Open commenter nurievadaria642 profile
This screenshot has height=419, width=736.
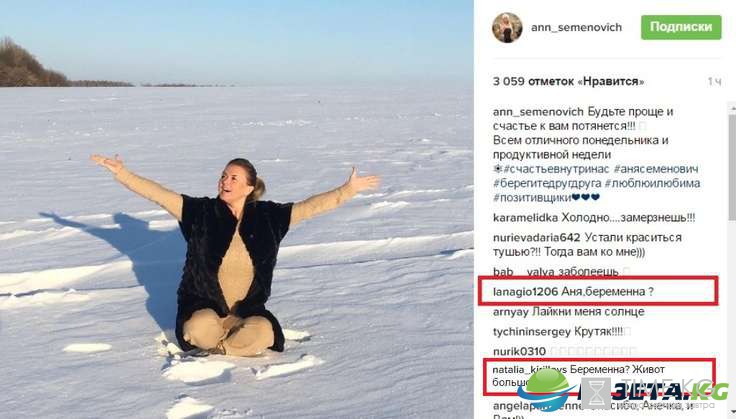537,237
